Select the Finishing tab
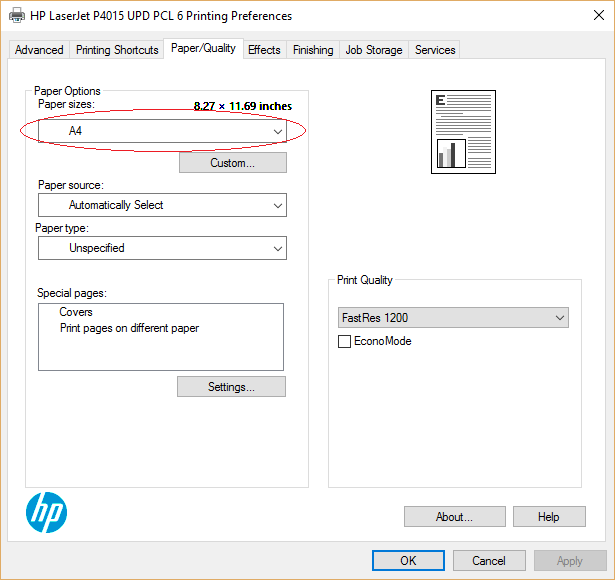Image resolution: width=615 pixels, height=580 pixels. pos(313,50)
